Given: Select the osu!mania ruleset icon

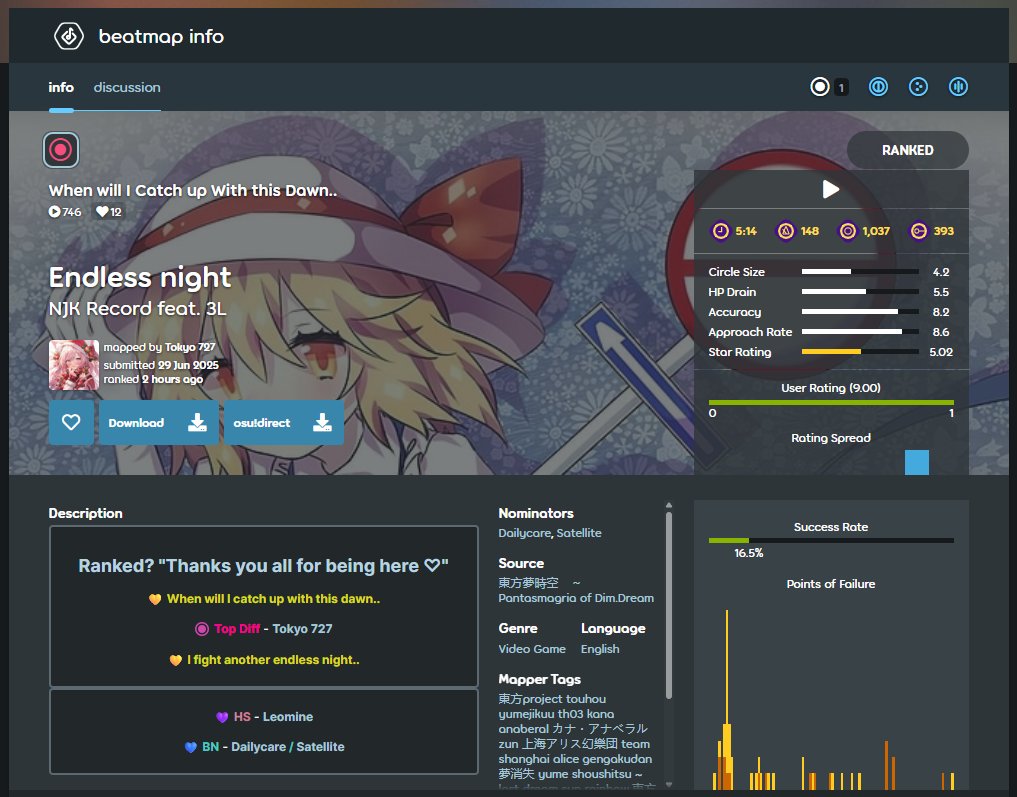Looking at the screenshot, I should [959, 87].
